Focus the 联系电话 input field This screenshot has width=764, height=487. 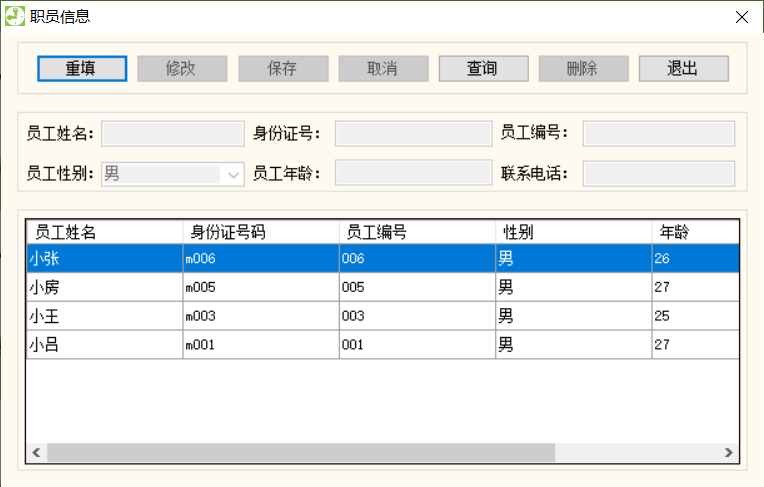click(658, 174)
